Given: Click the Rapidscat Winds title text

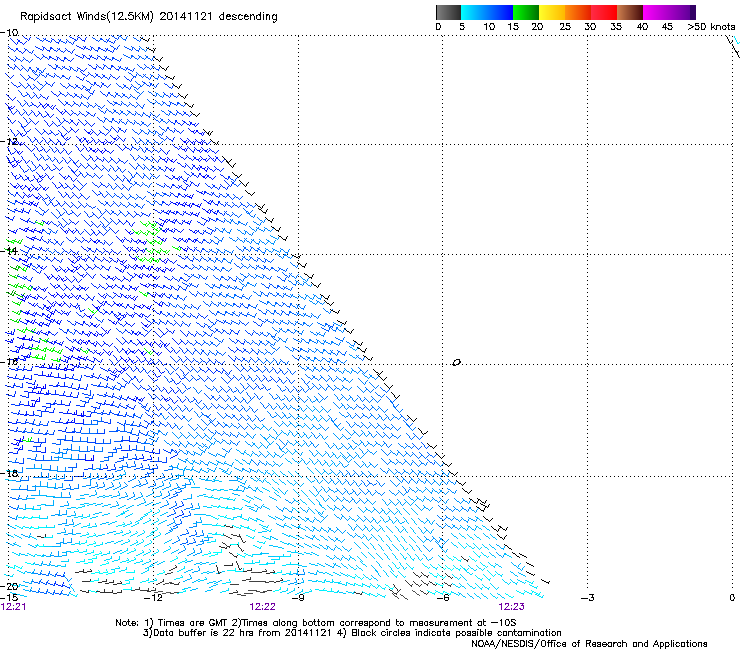Looking at the screenshot, I should [x=149, y=17].
